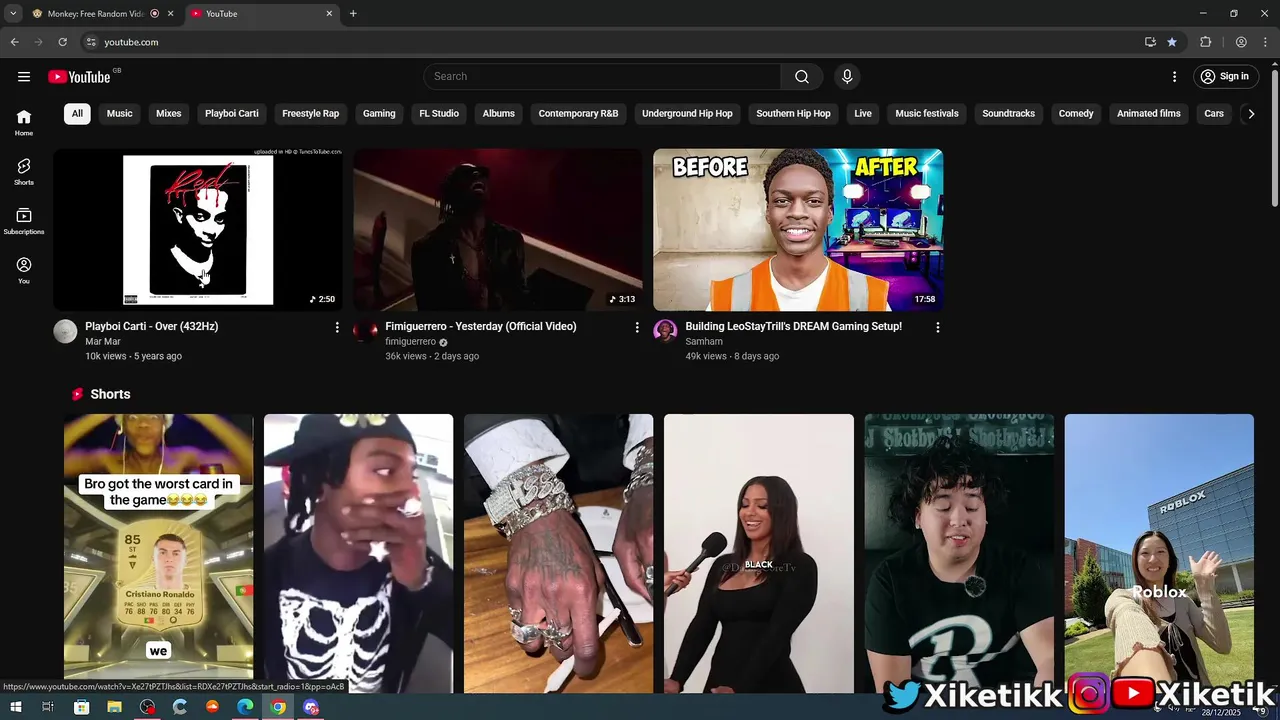Select the Gaming filter chip
The width and height of the screenshot is (1280, 720).
tap(379, 114)
